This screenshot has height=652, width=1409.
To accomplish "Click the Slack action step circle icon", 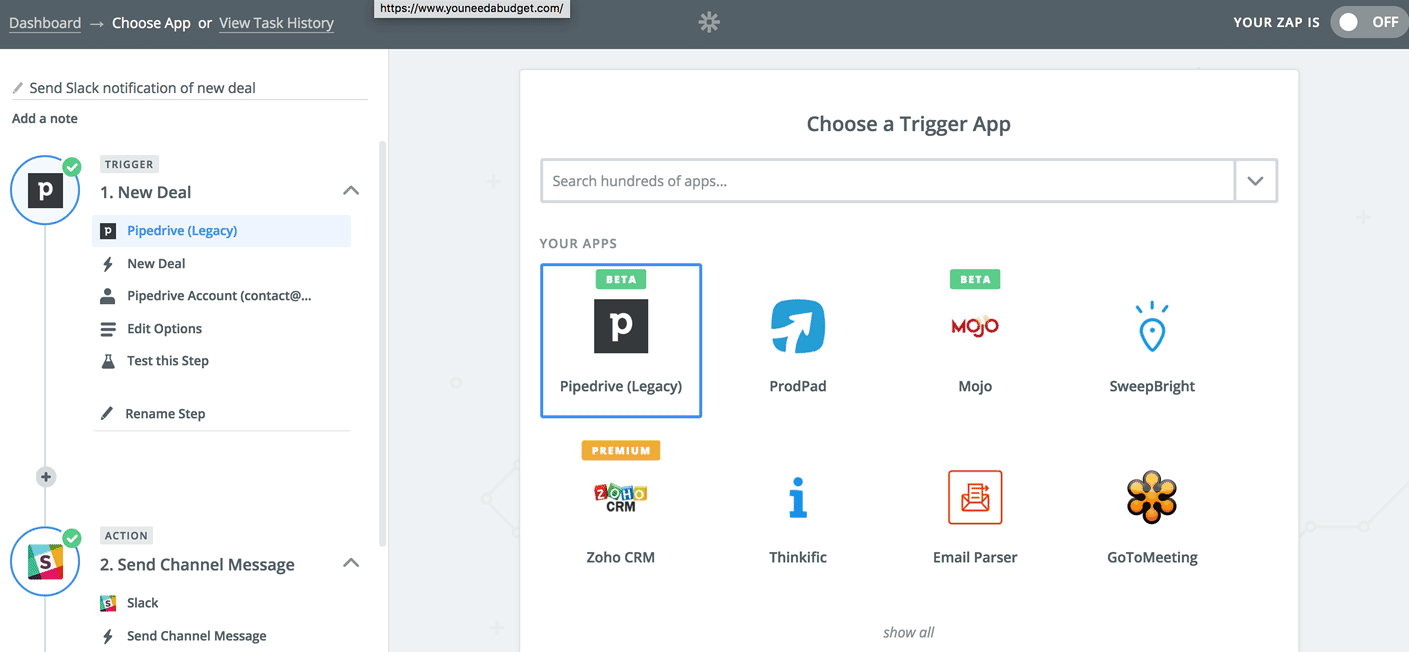I will 45,562.
